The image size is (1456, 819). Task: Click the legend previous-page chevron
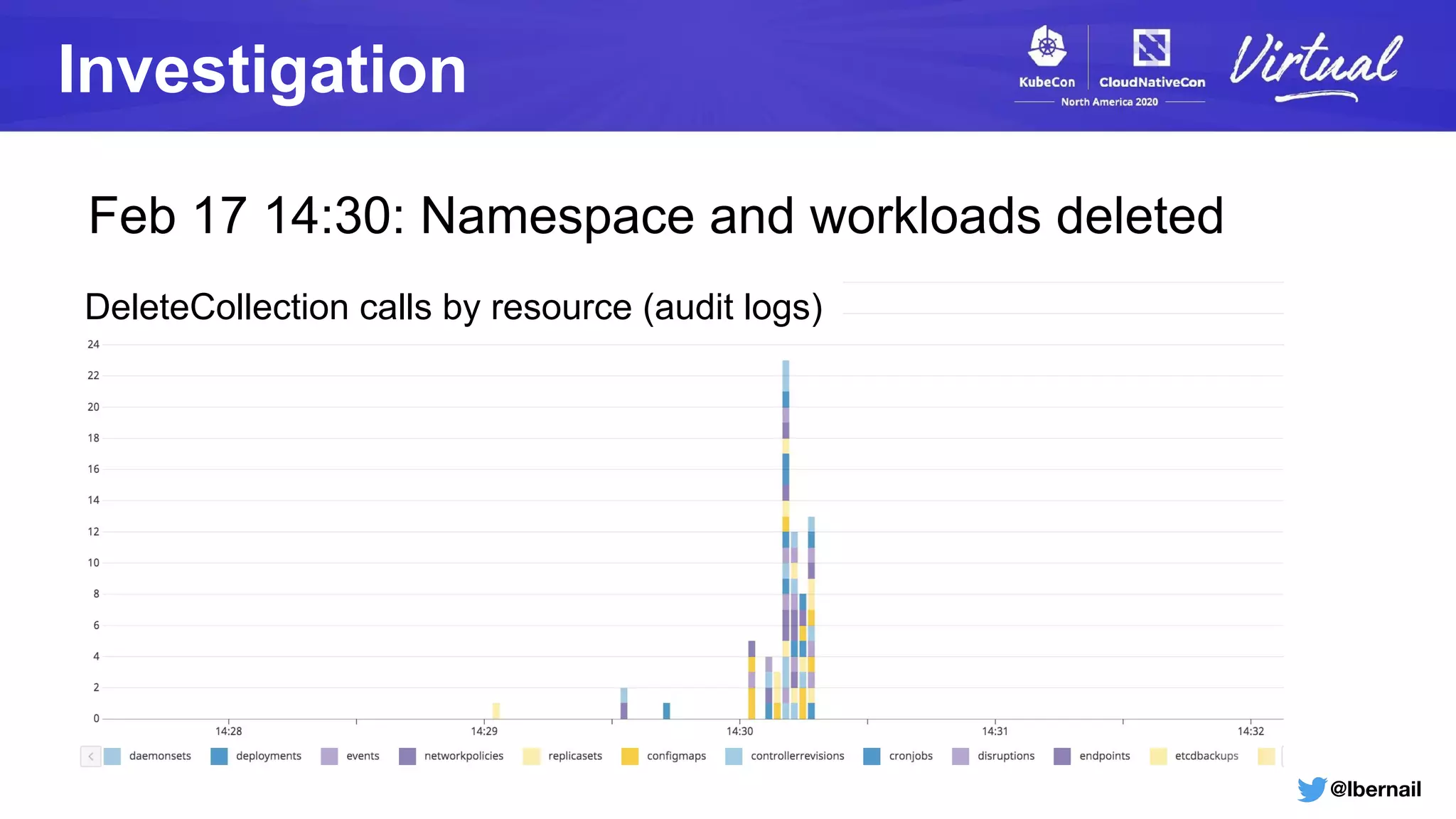(91, 756)
